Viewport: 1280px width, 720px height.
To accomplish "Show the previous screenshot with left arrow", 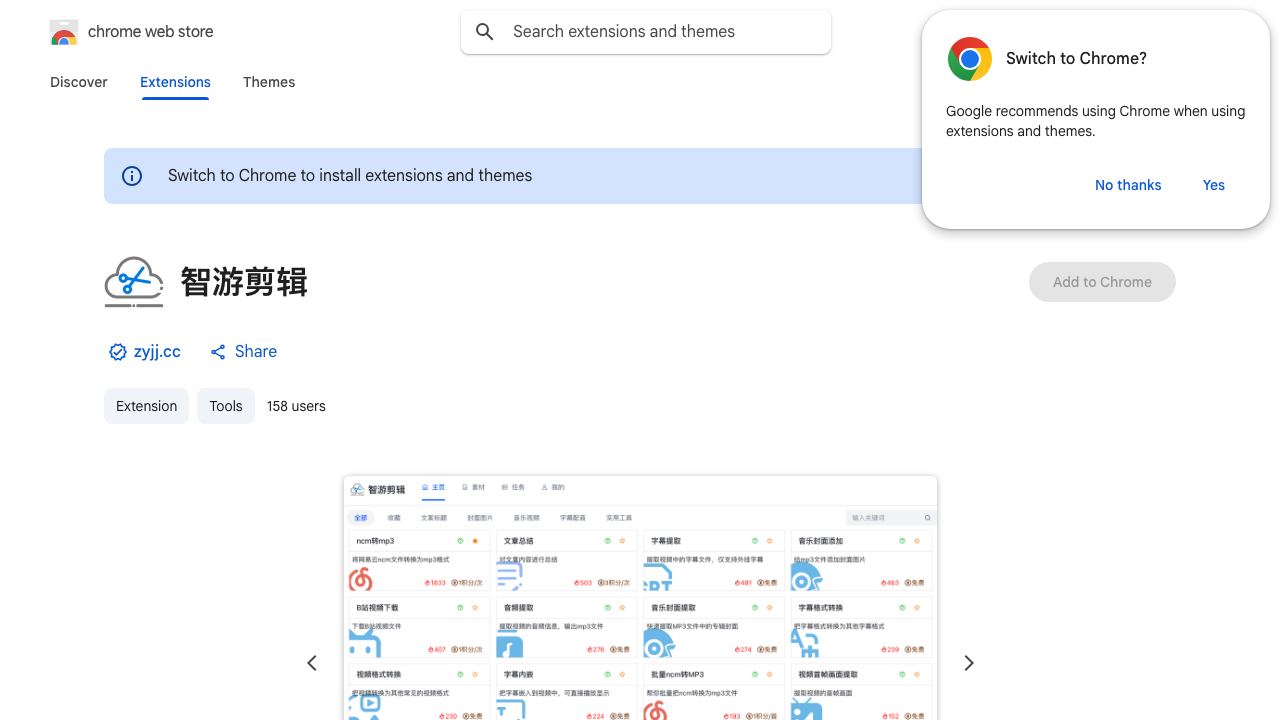I will (312, 663).
